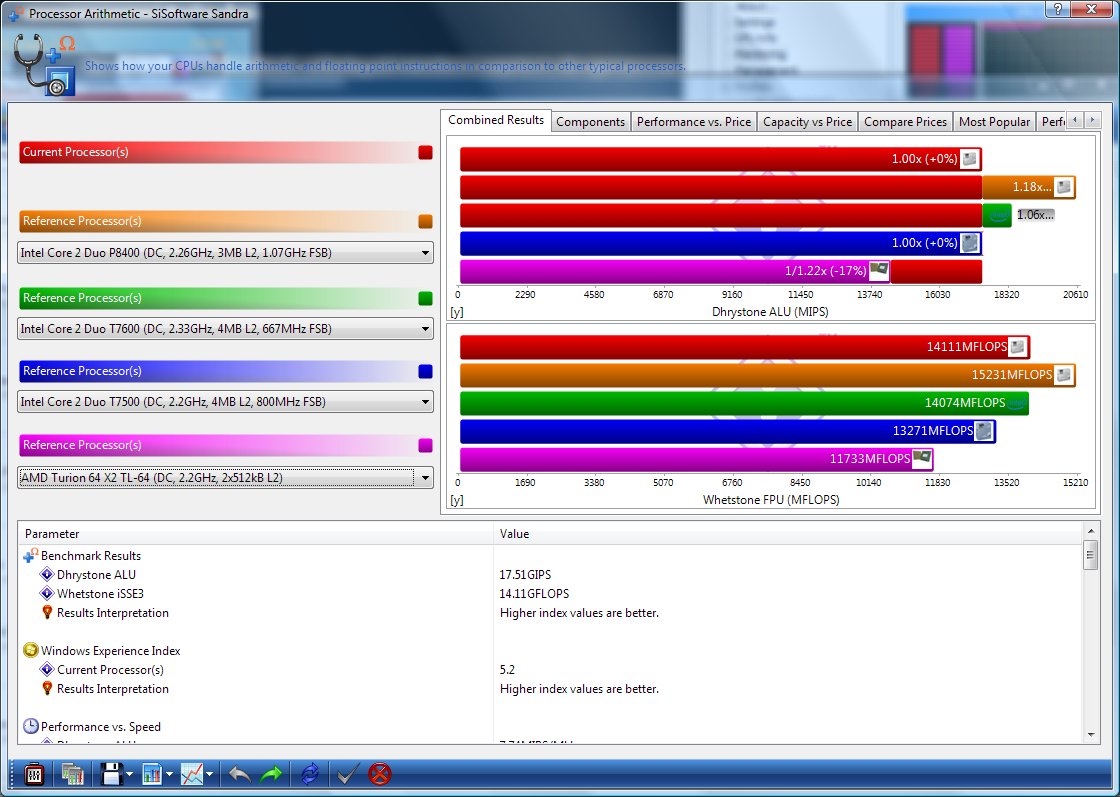The image size is (1120, 797).
Task: Click the 1/1.22x (-17%) magenta Dhrystone bar
Action: point(675,271)
